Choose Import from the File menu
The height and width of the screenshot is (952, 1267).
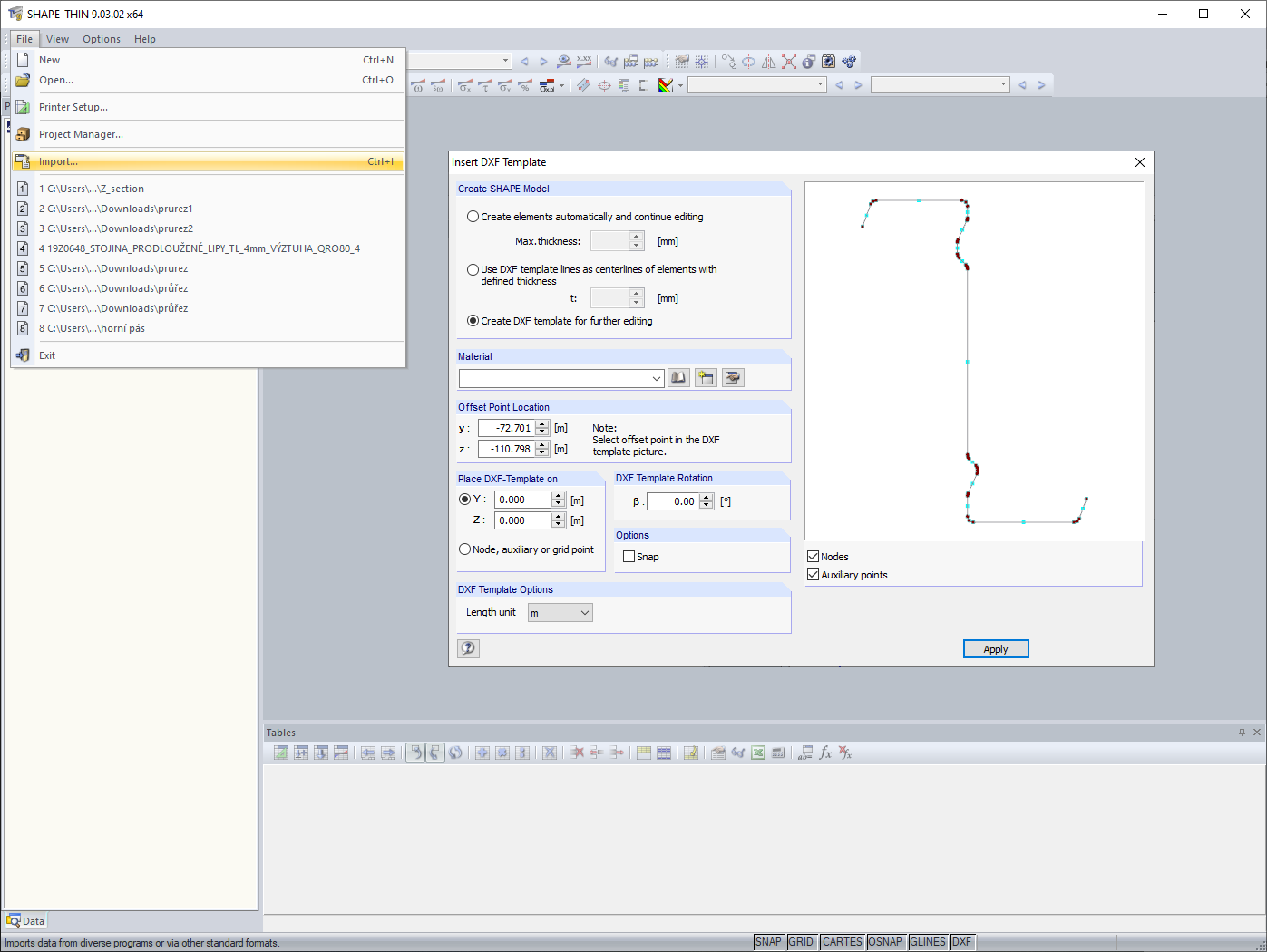click(58, 160)
